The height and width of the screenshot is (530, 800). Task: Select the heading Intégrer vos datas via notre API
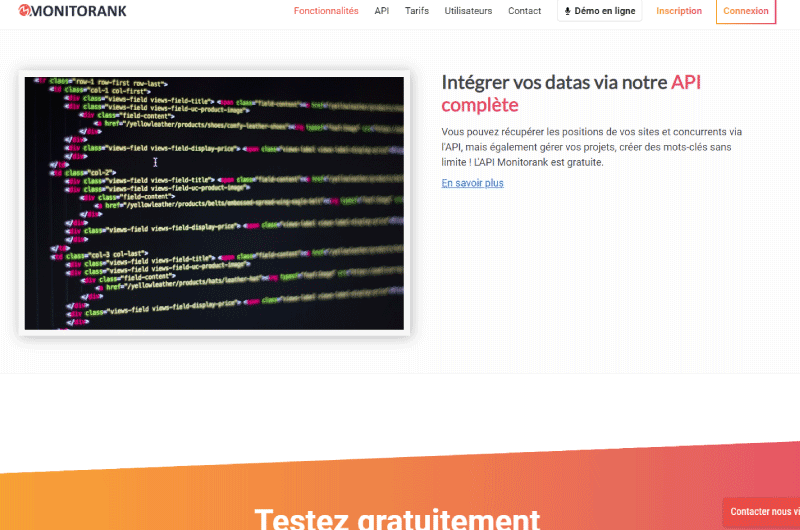(571, 93)
